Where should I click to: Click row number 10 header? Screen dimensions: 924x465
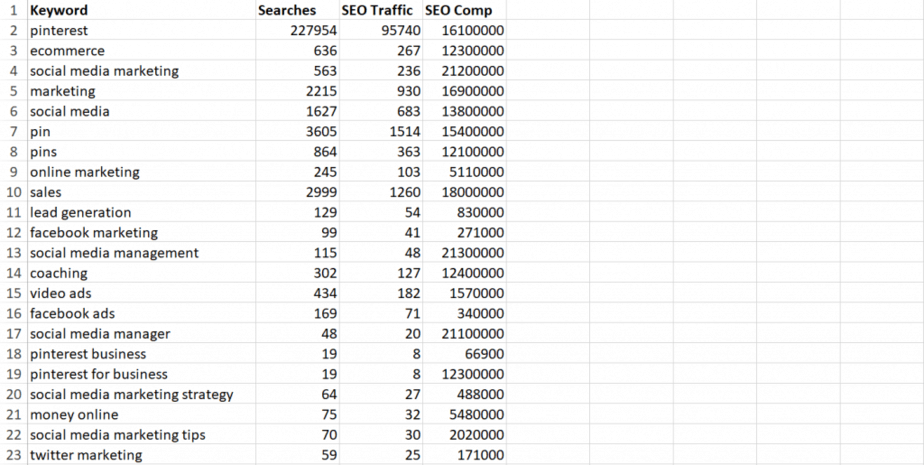point(12,192)
